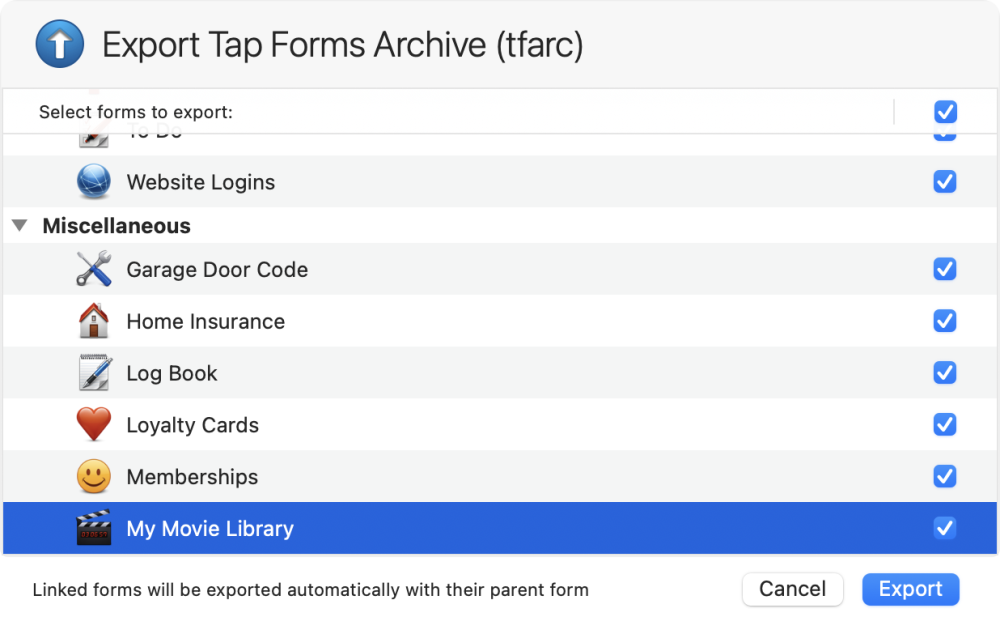Collapse the Miscellaneous category triangle

point(19,226)
